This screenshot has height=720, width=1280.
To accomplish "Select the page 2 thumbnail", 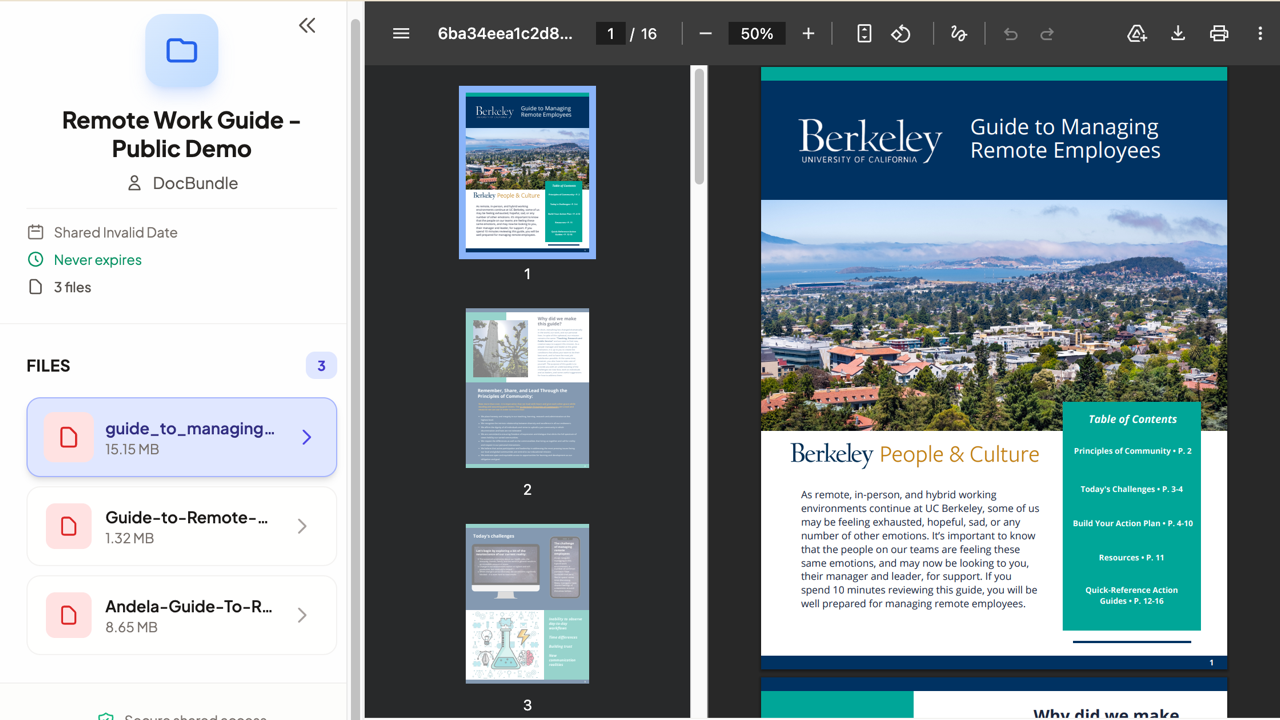I will tap(527, 388).
